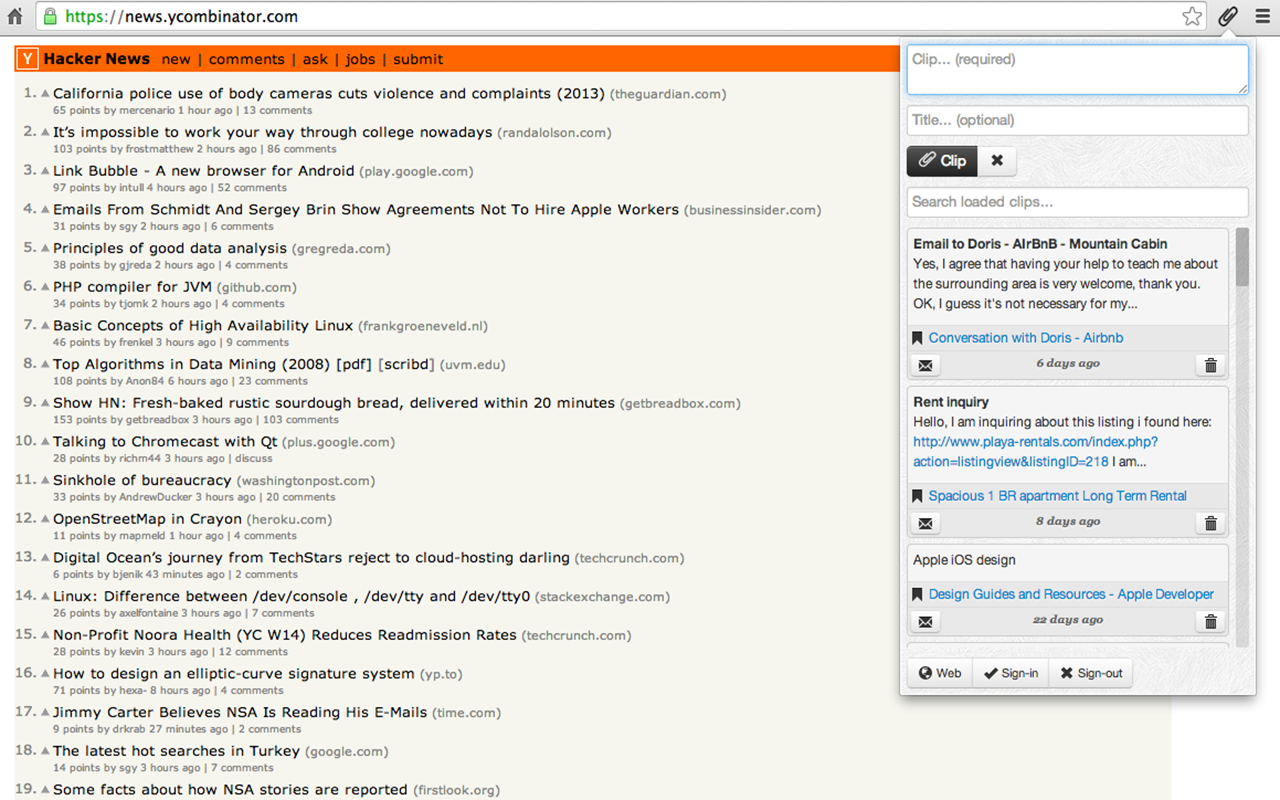The height and width of the screenshot is (800, 1280).
Task: Cancel clip with the X button
Action: (x=997, y=161)
